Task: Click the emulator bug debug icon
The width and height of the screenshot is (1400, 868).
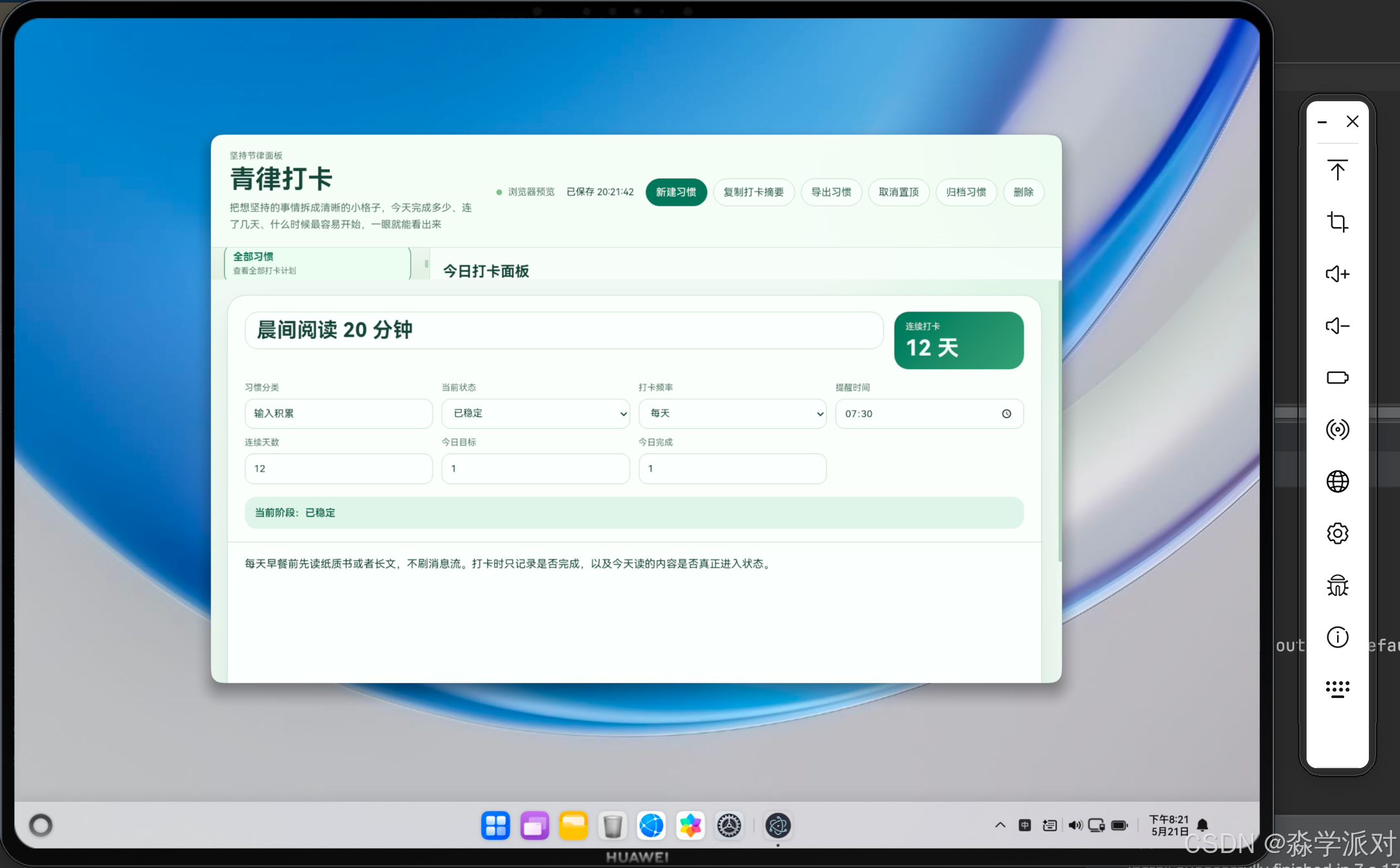Action: point(1337,585)
